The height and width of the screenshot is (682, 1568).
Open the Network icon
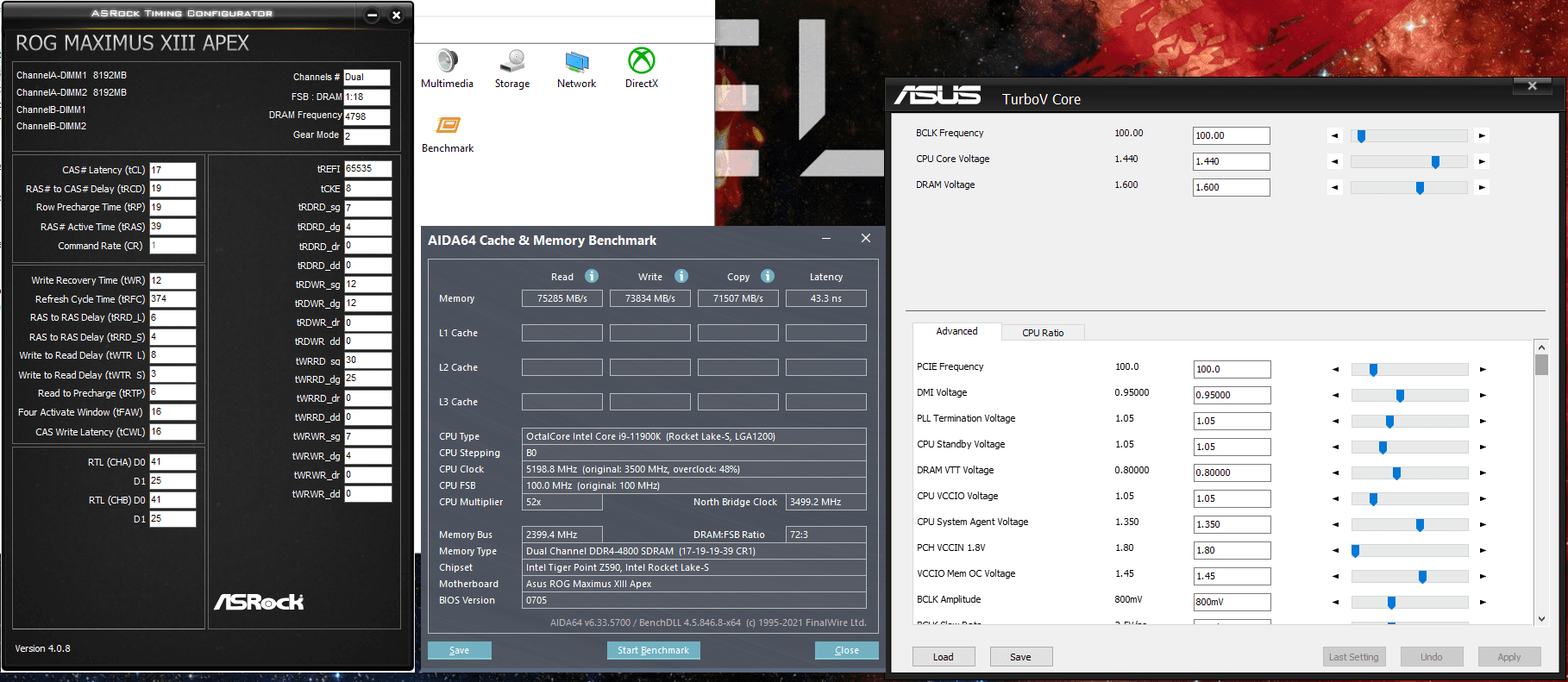coord(576,69)
